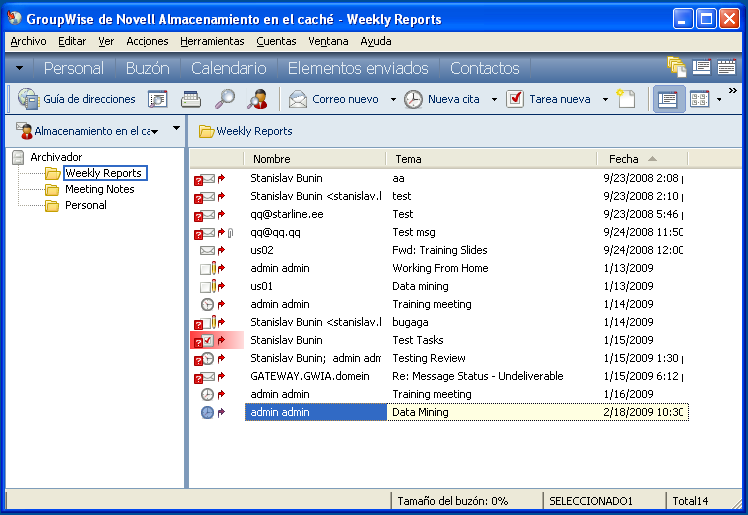Screen dimensions: 748x515
Task: Sort by the Nombre column header
Action: [271, 159]
